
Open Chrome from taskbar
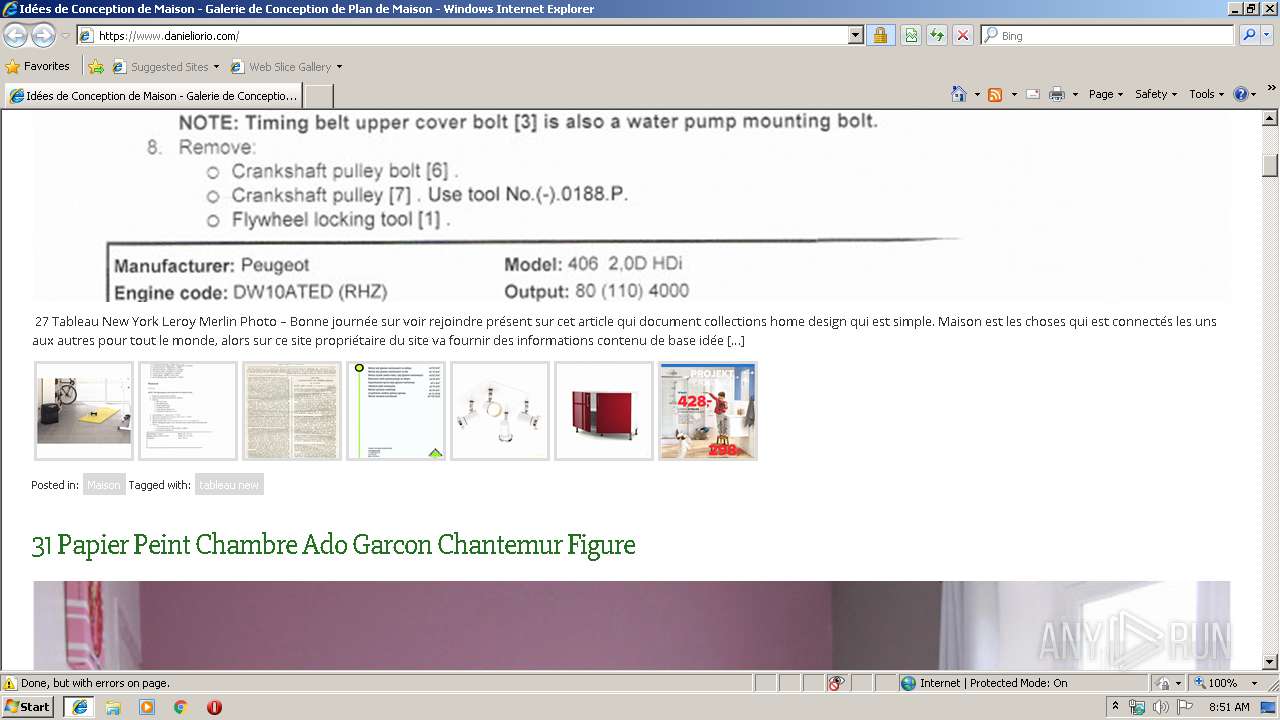(181, 707)
